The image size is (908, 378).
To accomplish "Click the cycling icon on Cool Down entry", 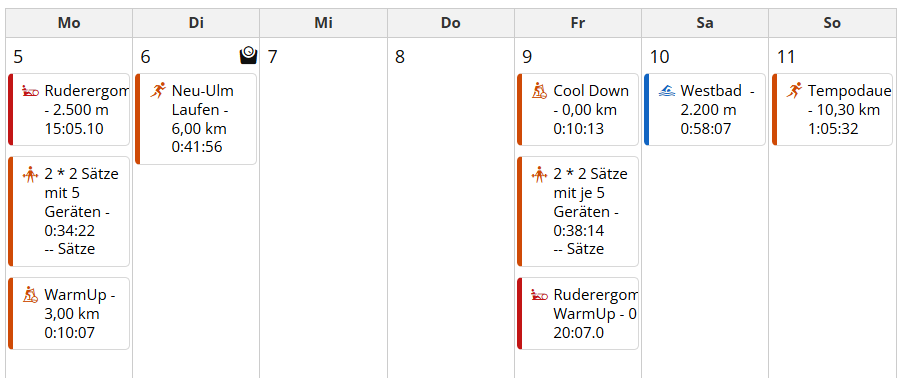I will [540, 91].
